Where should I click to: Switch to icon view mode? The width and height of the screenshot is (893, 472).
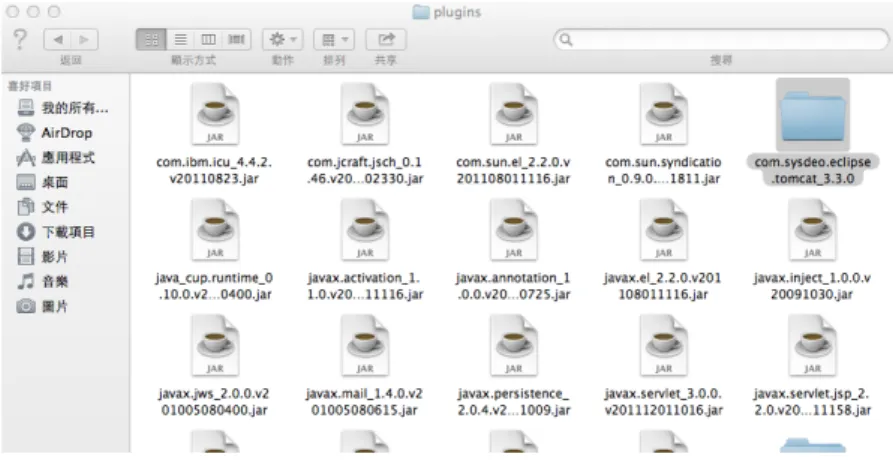pyautogui.click(x=151, y=39)
